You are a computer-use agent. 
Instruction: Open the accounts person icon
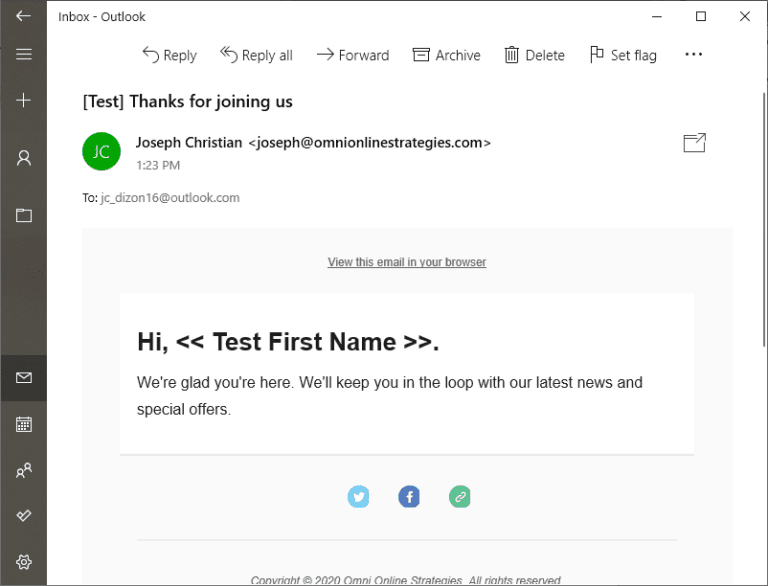pos(23,158)
